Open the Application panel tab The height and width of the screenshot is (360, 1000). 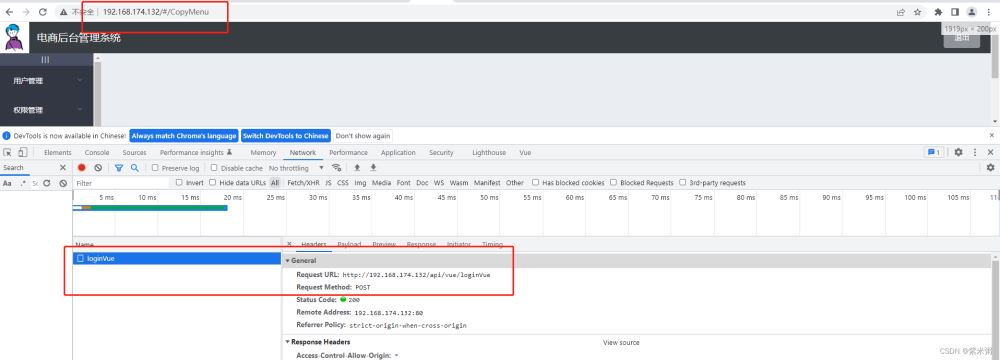[x=398, y=153]
